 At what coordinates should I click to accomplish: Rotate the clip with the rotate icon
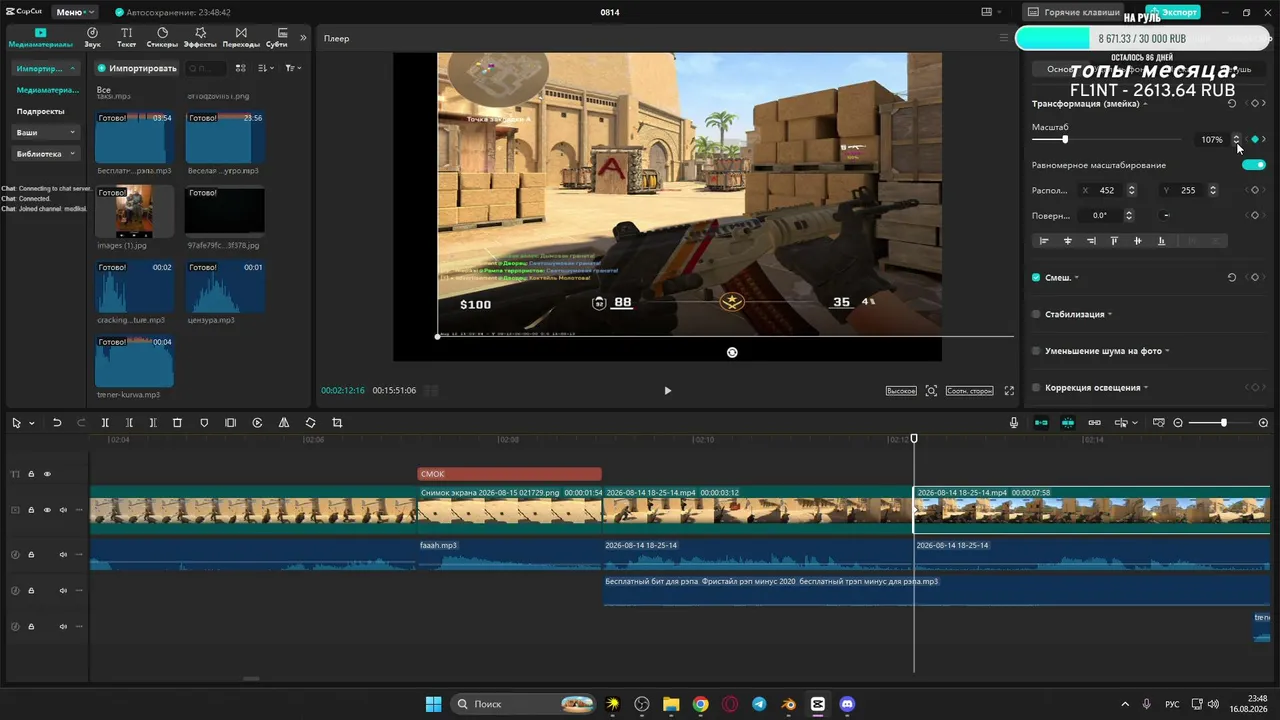(x=310, y=423)
